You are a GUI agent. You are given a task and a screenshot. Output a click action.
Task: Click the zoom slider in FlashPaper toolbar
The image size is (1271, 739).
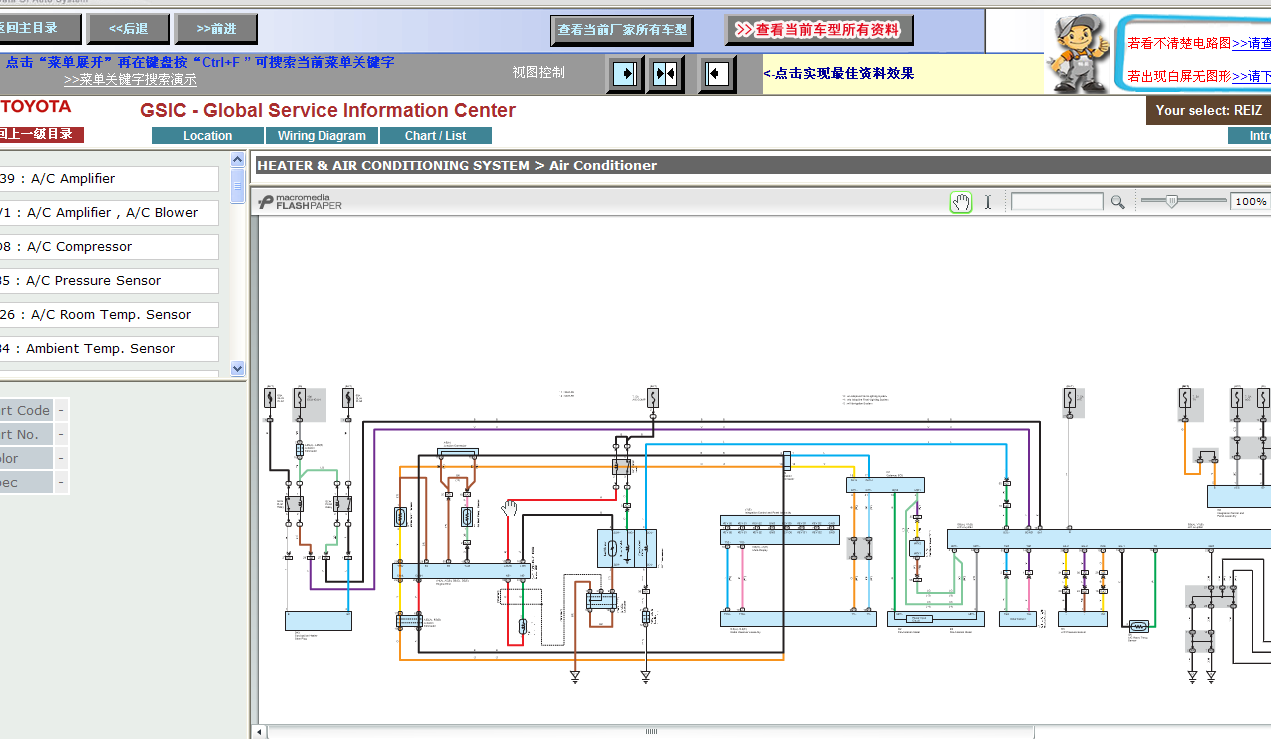[1184, 202]
